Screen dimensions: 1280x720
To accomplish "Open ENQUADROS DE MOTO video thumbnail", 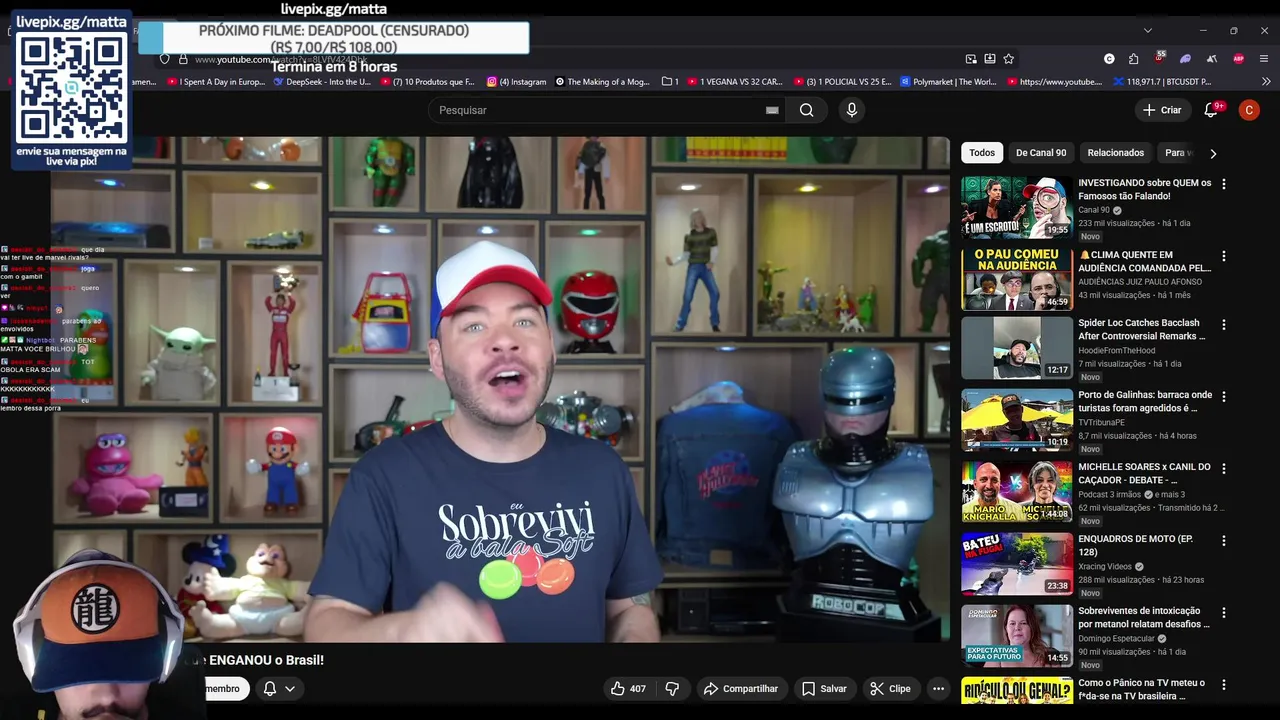I will [x=1017, y=564].
